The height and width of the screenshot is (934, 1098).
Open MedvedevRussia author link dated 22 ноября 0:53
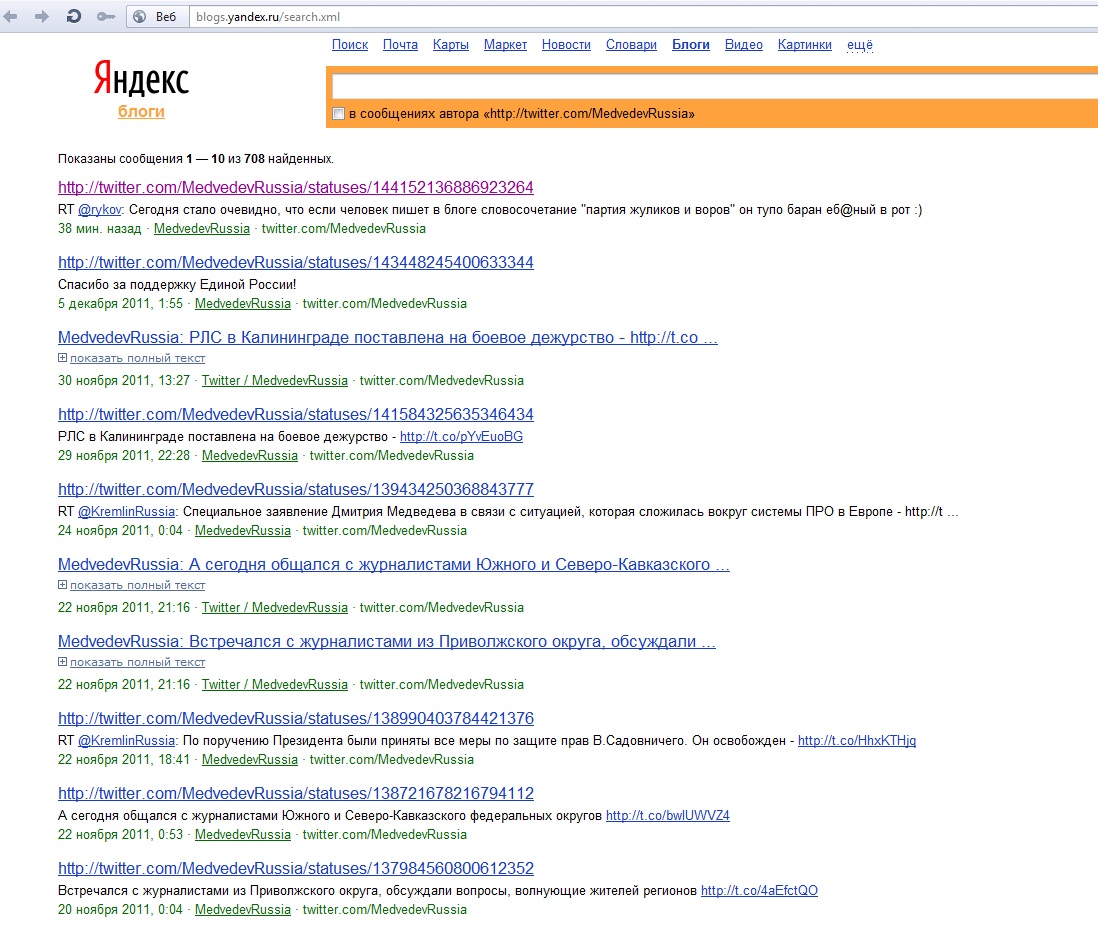[242, 834]
